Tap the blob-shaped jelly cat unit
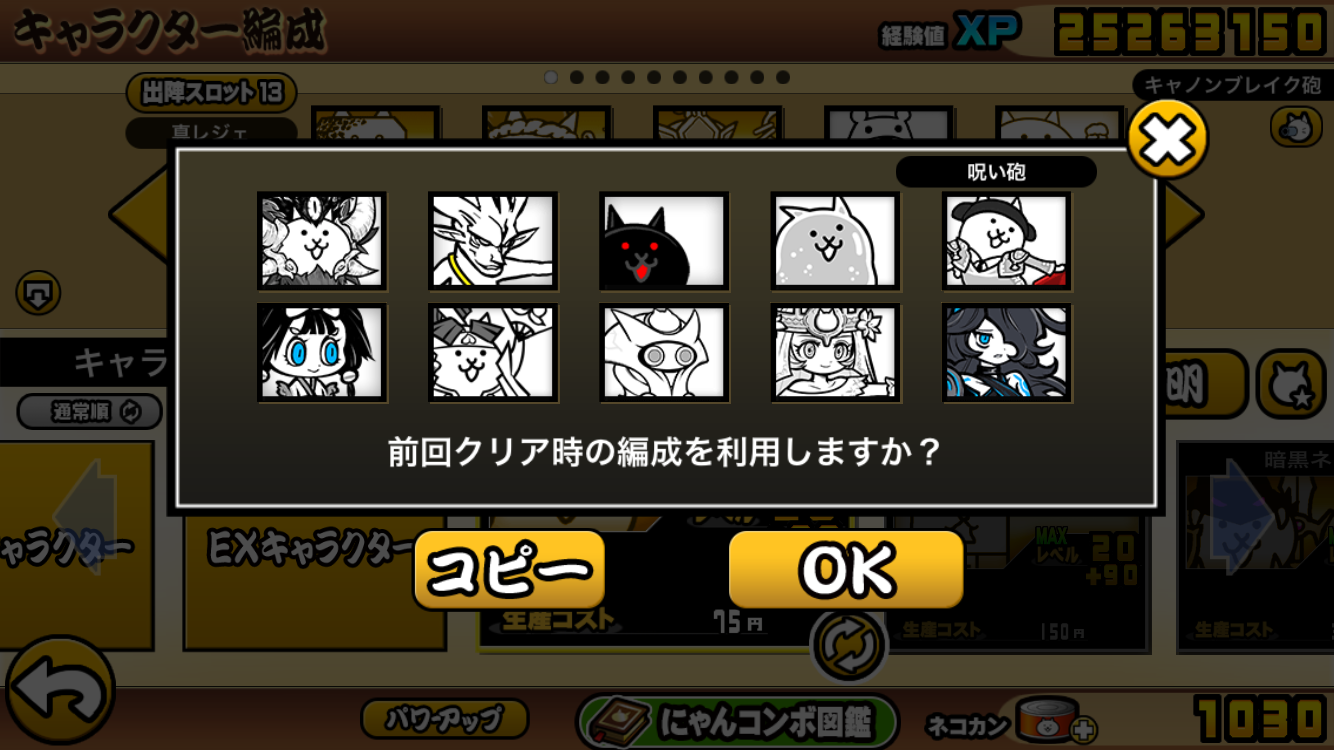This screenshot has height=750, width=1334. 836,241
